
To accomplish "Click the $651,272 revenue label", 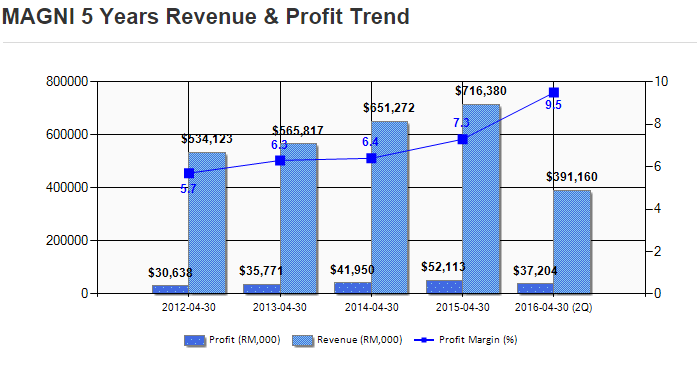I will pyautogui.click(x=389, y=108).
